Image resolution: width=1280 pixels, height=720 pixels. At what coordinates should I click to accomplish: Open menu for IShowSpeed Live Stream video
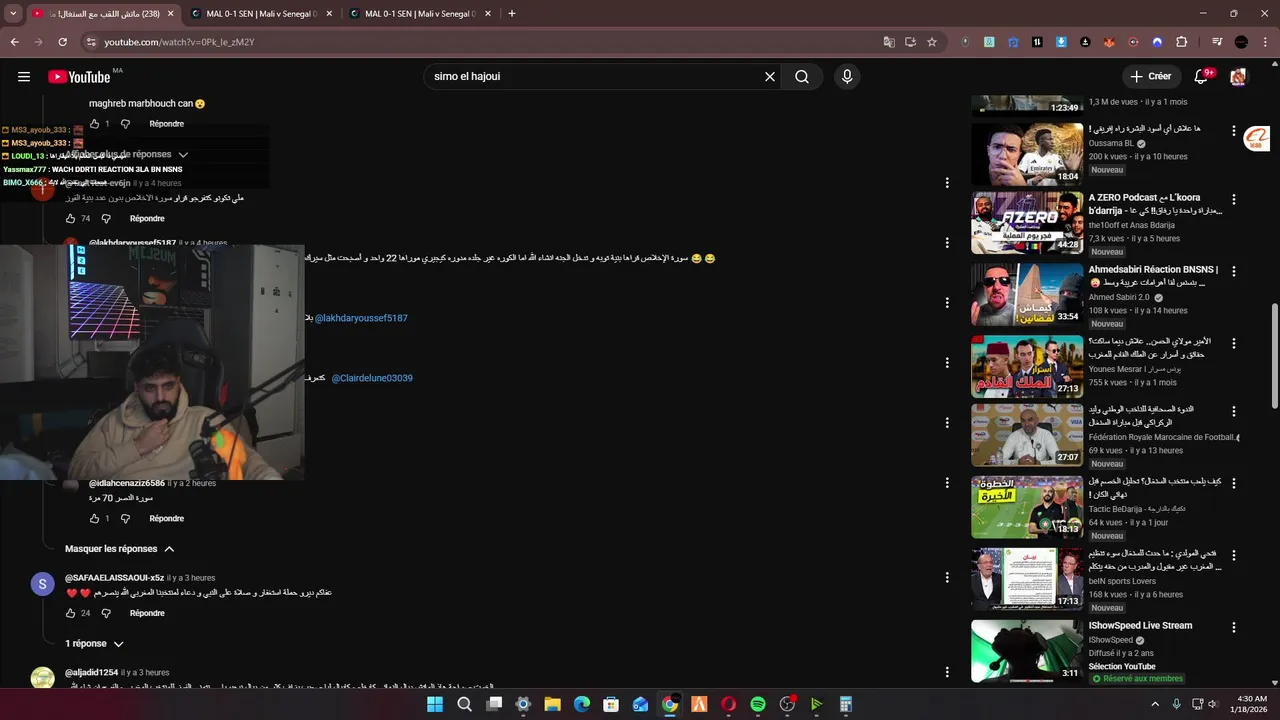pyautogui.click(x=1234, y=628)
